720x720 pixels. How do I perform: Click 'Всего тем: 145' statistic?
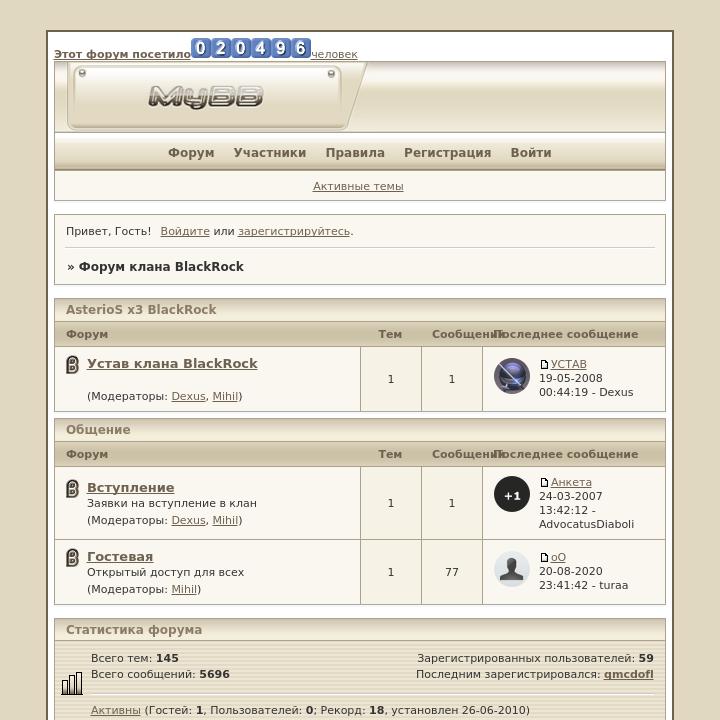click(135, 658)
